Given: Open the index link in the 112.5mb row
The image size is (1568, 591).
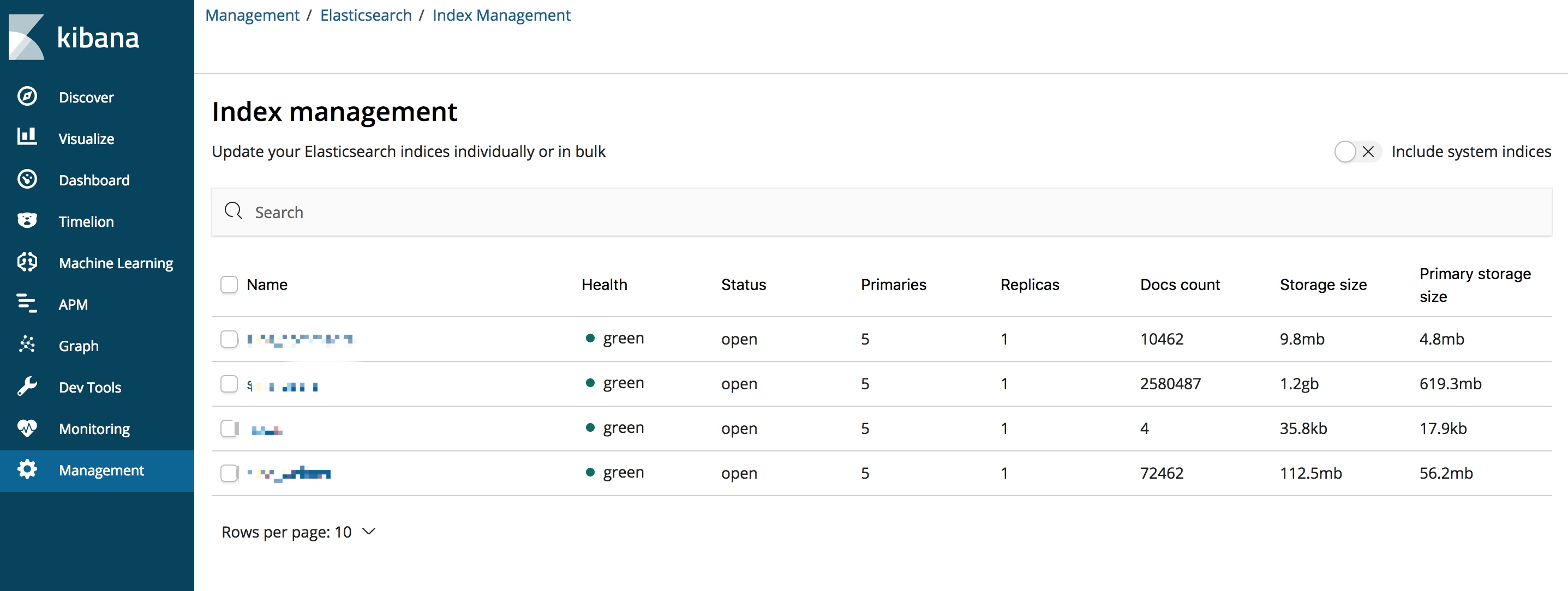Looking at the screenshot, I should pos(289,474).
